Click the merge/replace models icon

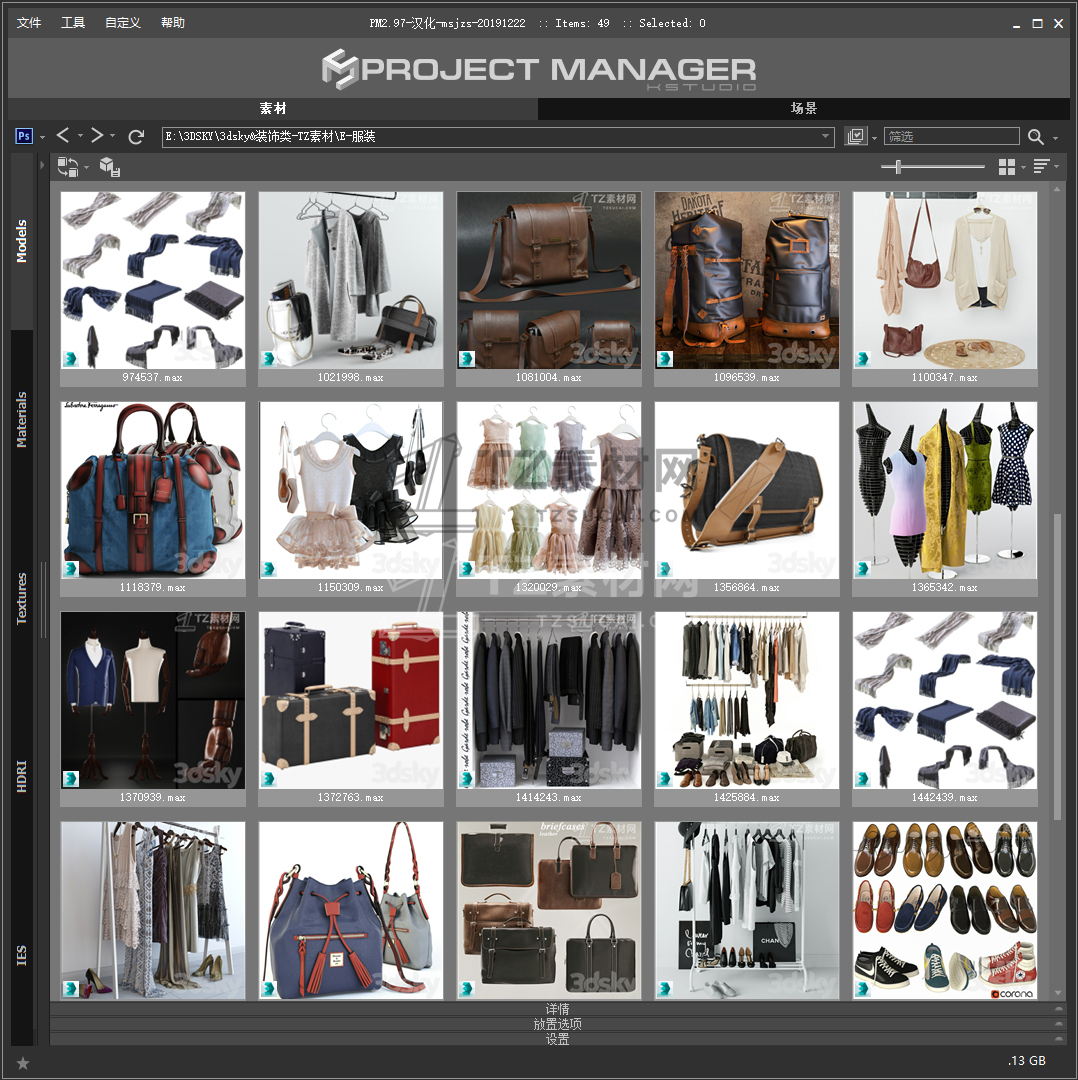pos(68,167)
